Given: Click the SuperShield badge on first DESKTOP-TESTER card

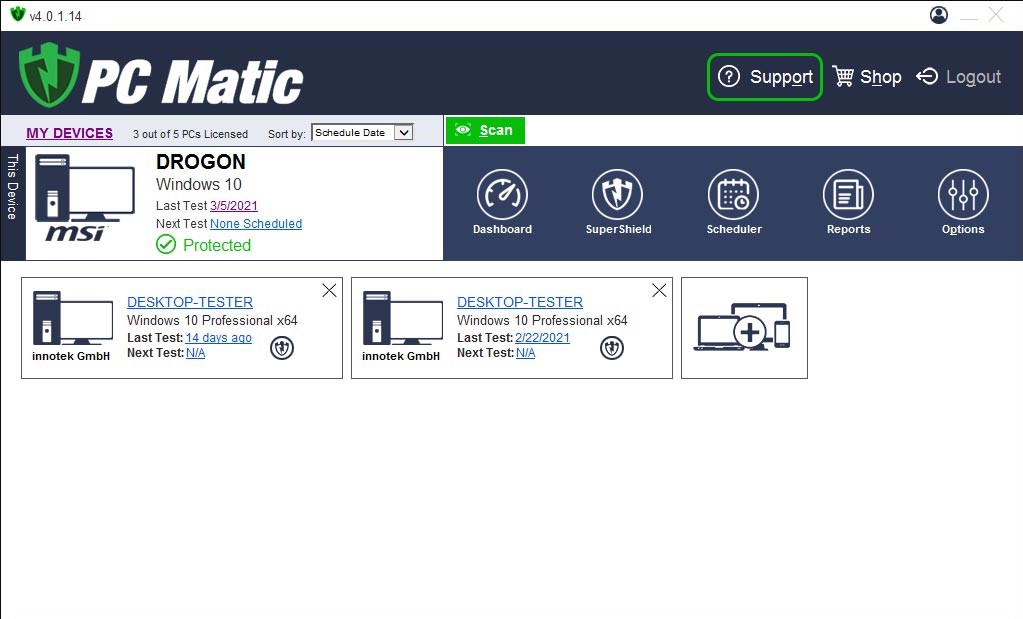Looking at the screenshot, I should [282, 347].
